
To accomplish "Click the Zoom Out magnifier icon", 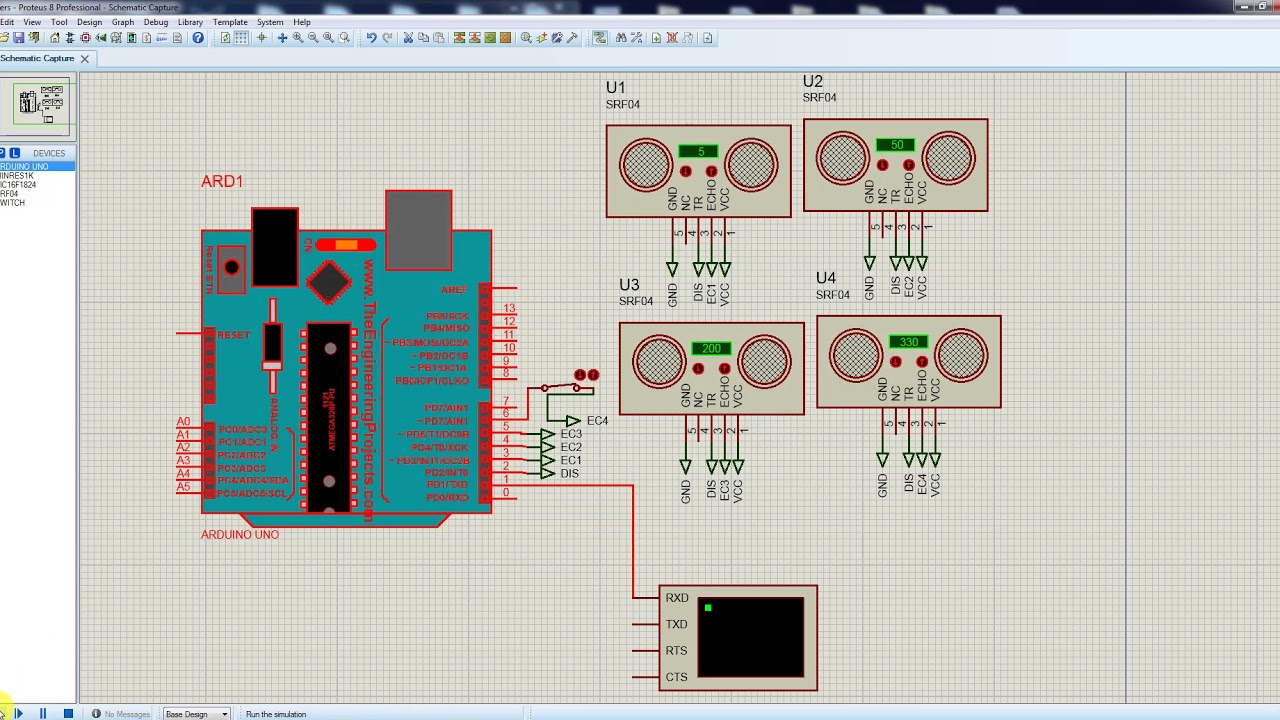I will click(x=313, y=38).
